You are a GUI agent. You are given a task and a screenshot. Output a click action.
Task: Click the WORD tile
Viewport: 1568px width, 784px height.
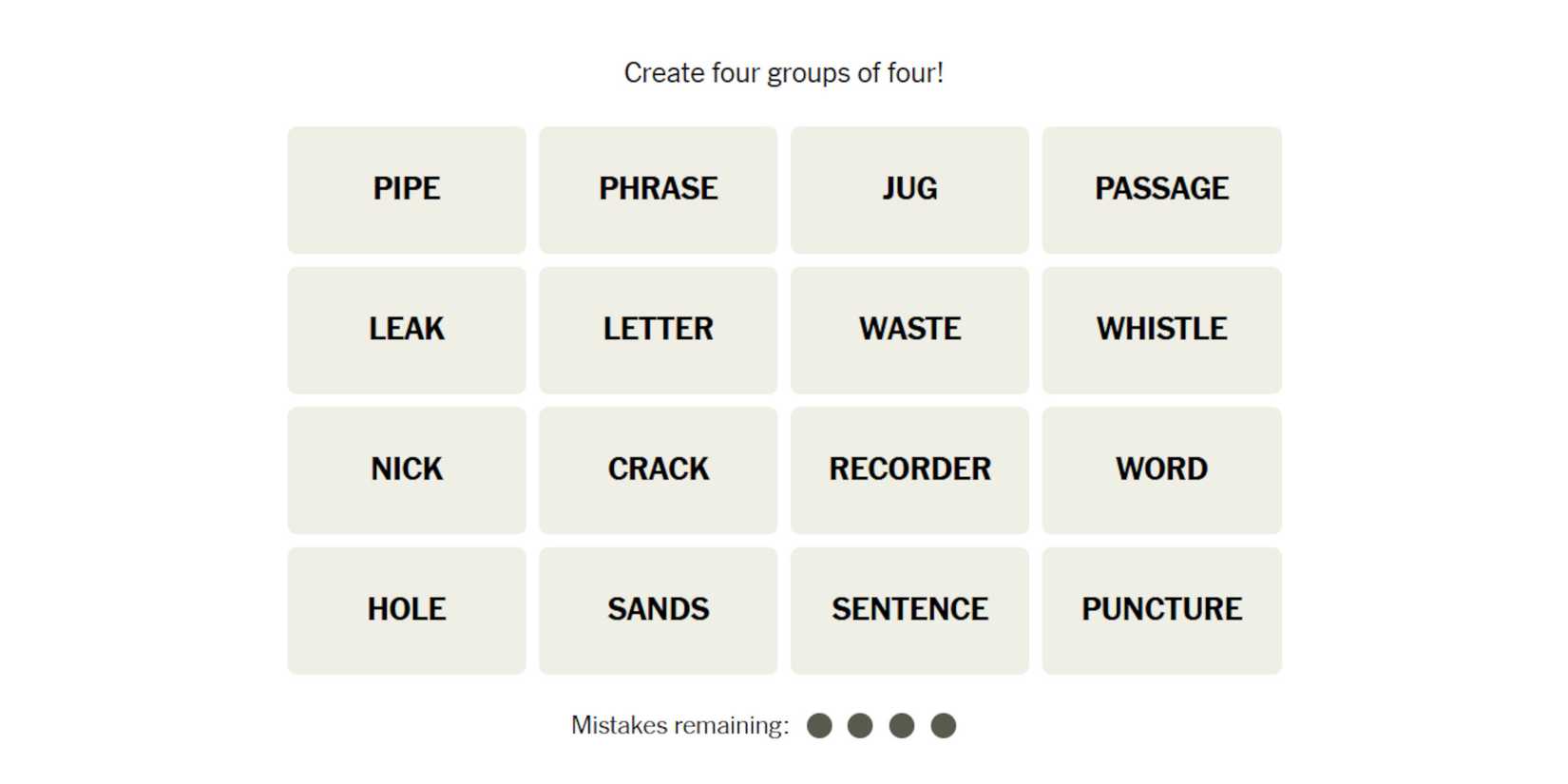point(1161,469)
